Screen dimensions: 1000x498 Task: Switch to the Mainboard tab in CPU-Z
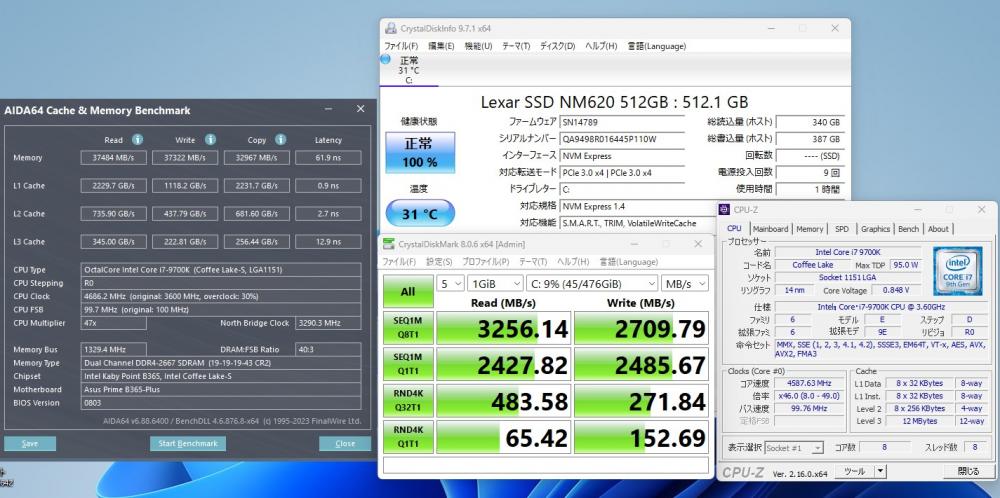(x=770, y=229)
